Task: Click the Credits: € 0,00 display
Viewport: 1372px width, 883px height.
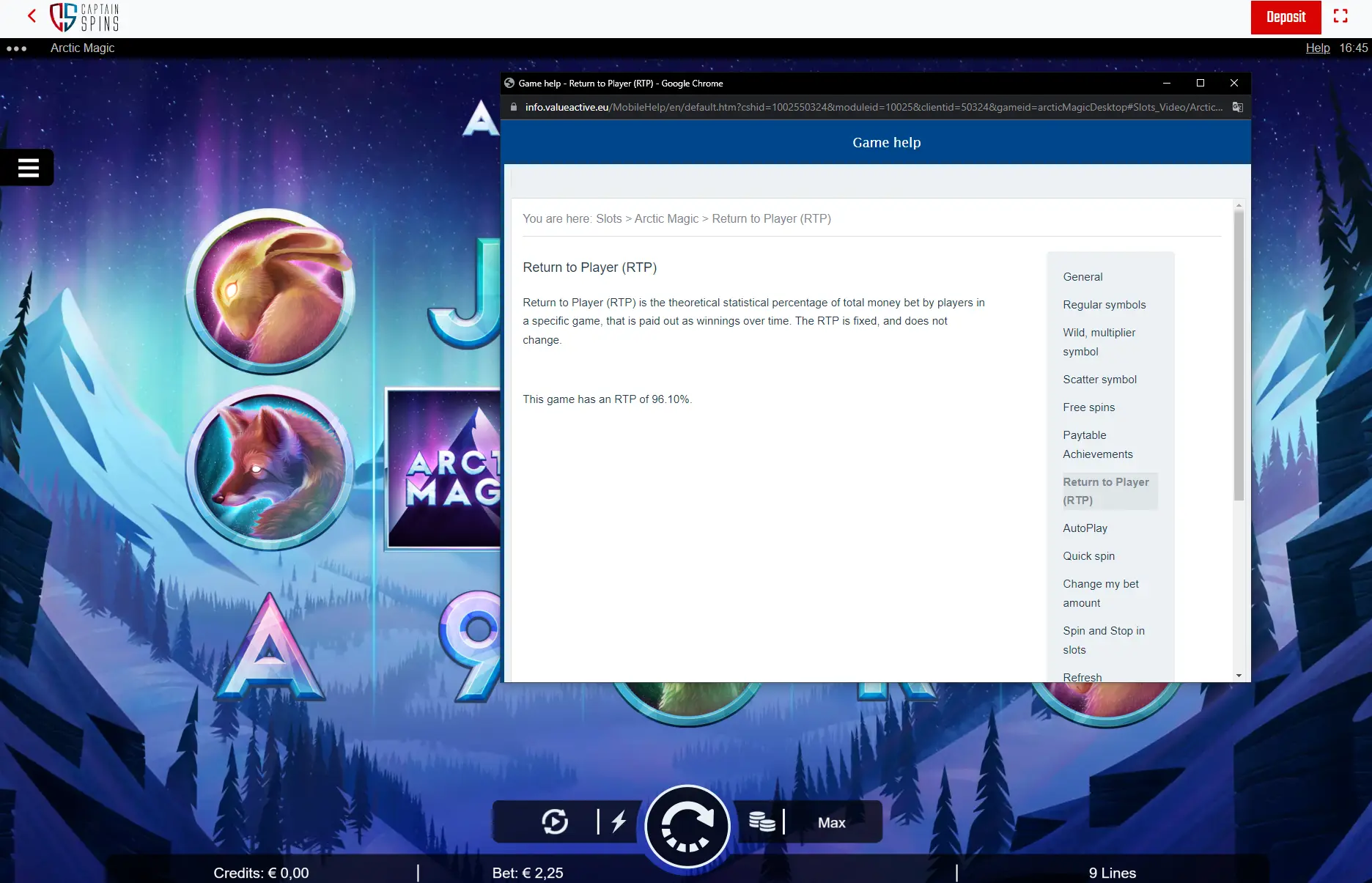Action: pyautogui.click(x=261, y=873)
